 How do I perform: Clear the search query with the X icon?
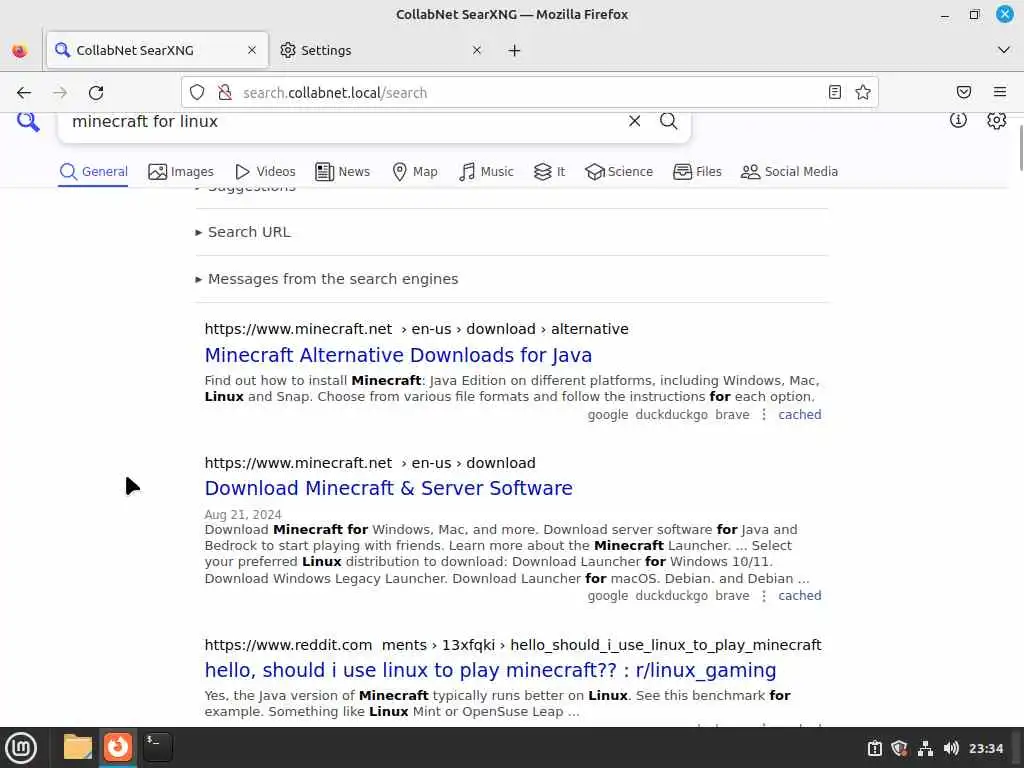coord(634,121)
